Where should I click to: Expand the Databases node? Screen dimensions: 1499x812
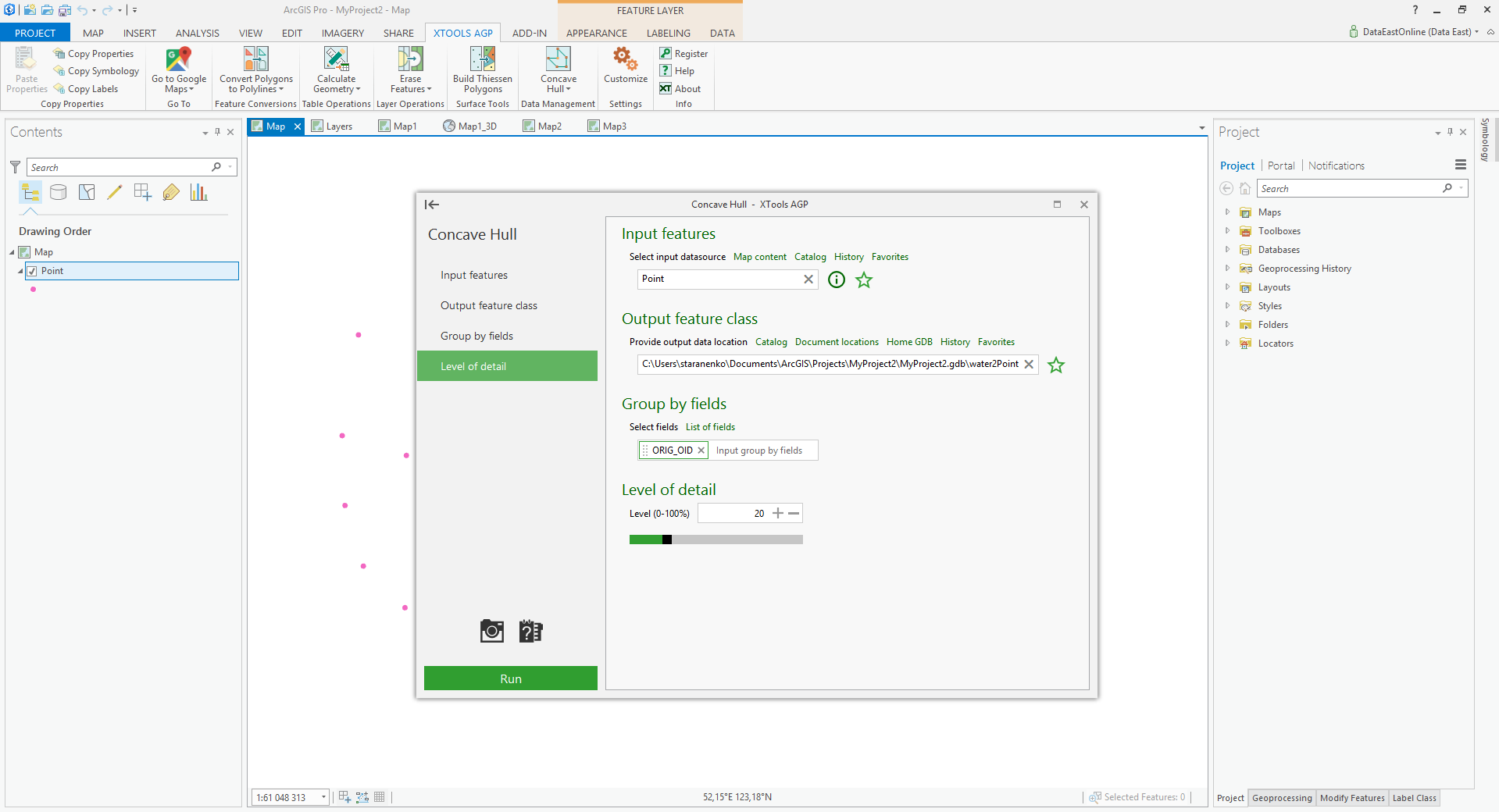coord(1227,250)
